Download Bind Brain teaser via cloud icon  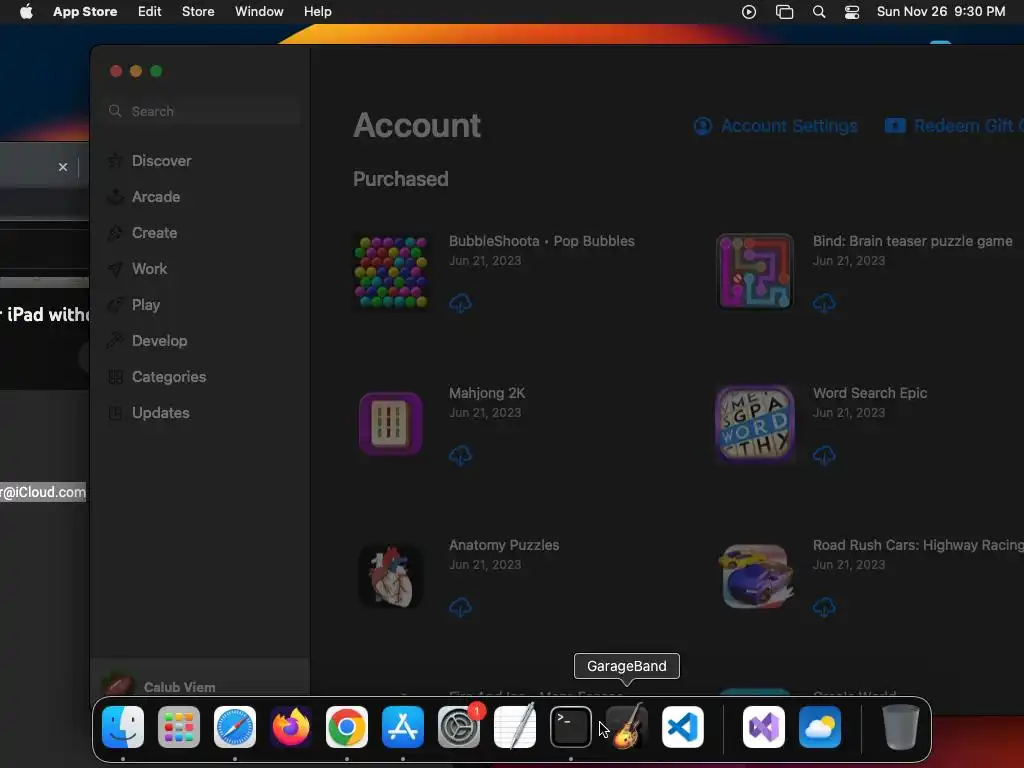click(x=824, y=303)
